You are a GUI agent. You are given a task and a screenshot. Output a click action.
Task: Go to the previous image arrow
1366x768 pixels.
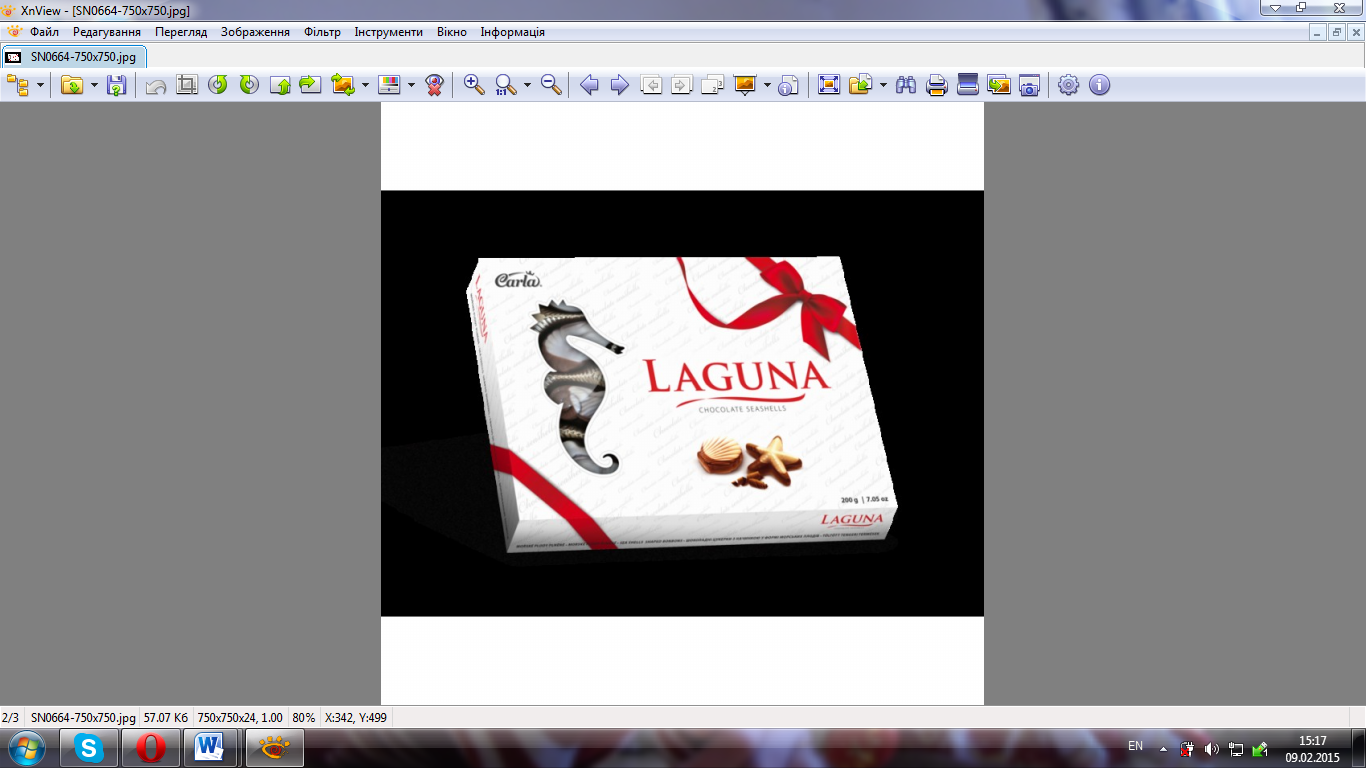[x=589, y=85]
